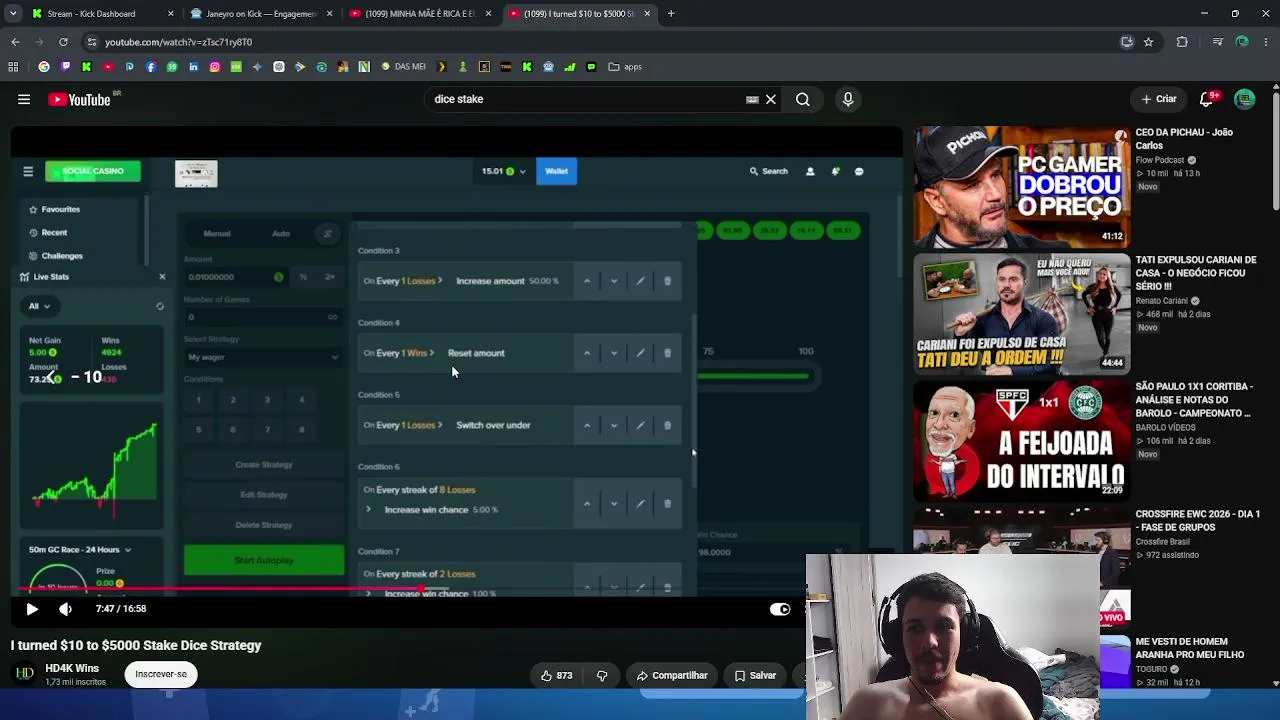Play the video
The image size is (1280, 720).
(32, 609)
